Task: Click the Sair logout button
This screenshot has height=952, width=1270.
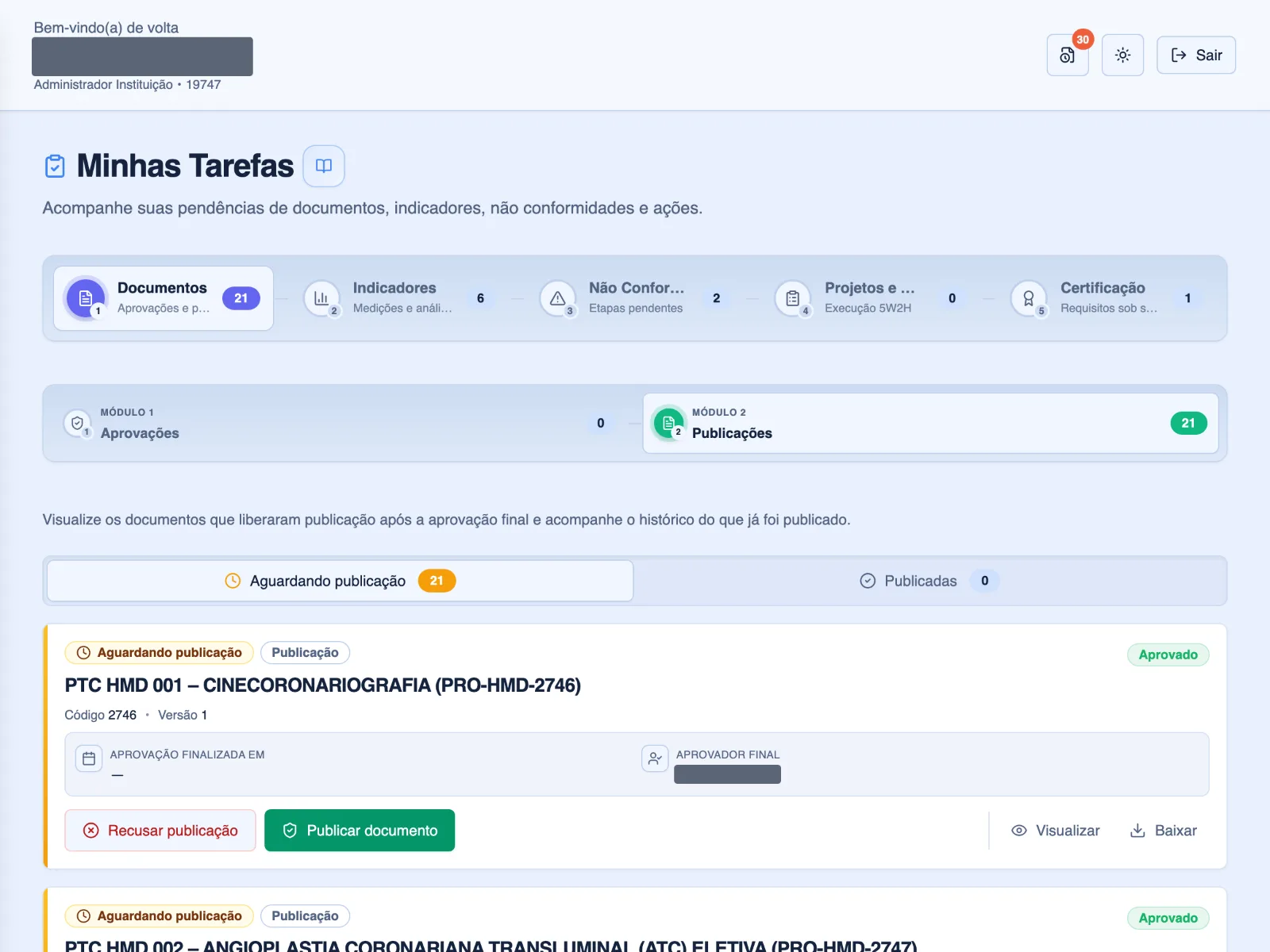Action: (x=1196, y=55)
